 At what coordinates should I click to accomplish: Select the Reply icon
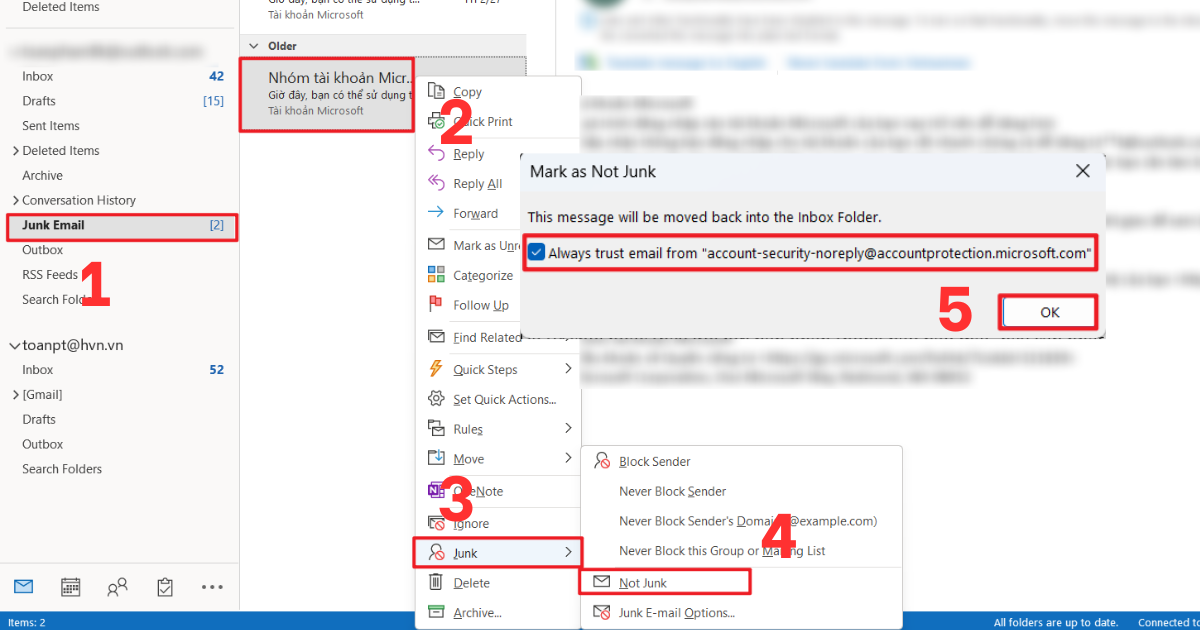437,153
